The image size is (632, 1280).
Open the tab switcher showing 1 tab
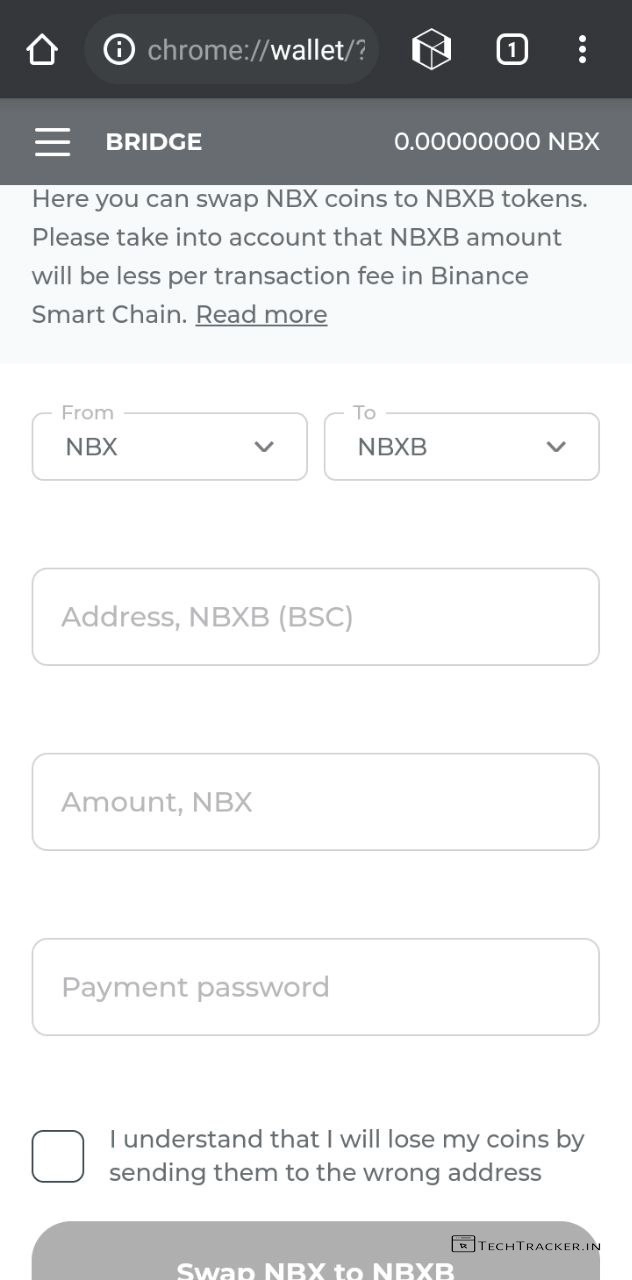pyautogui.click(x=511, y=49)
